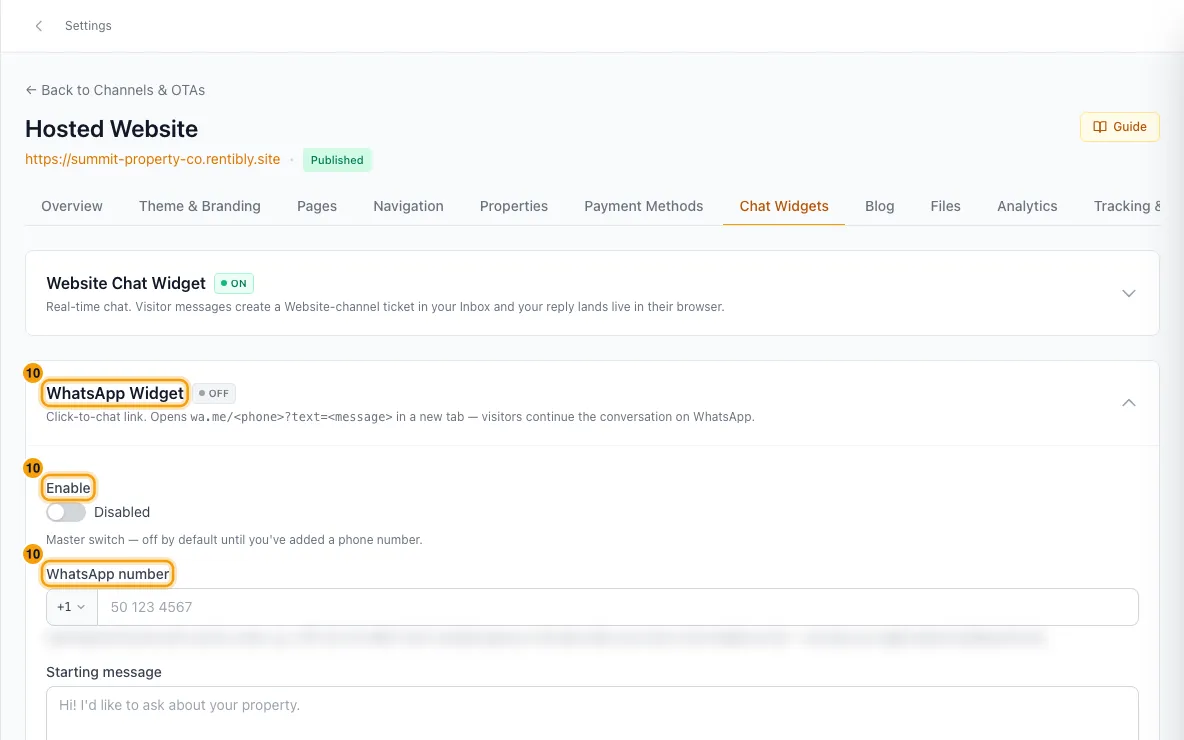Click the Website Chat Widget ON badge
The image size is (1184, 740).
pyautogui.click(x=234, y=283)
